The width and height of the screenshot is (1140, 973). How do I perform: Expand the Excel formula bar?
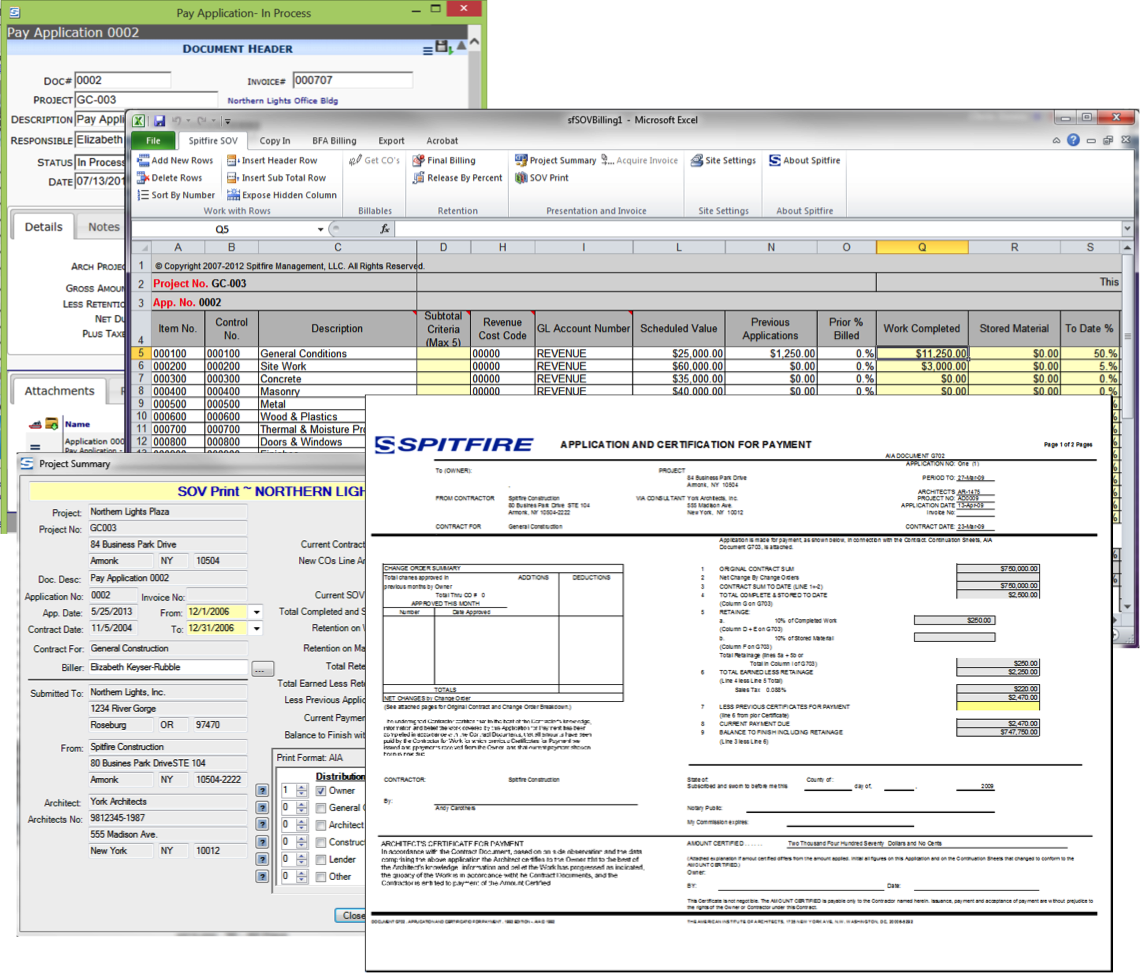coord(1127,229)
